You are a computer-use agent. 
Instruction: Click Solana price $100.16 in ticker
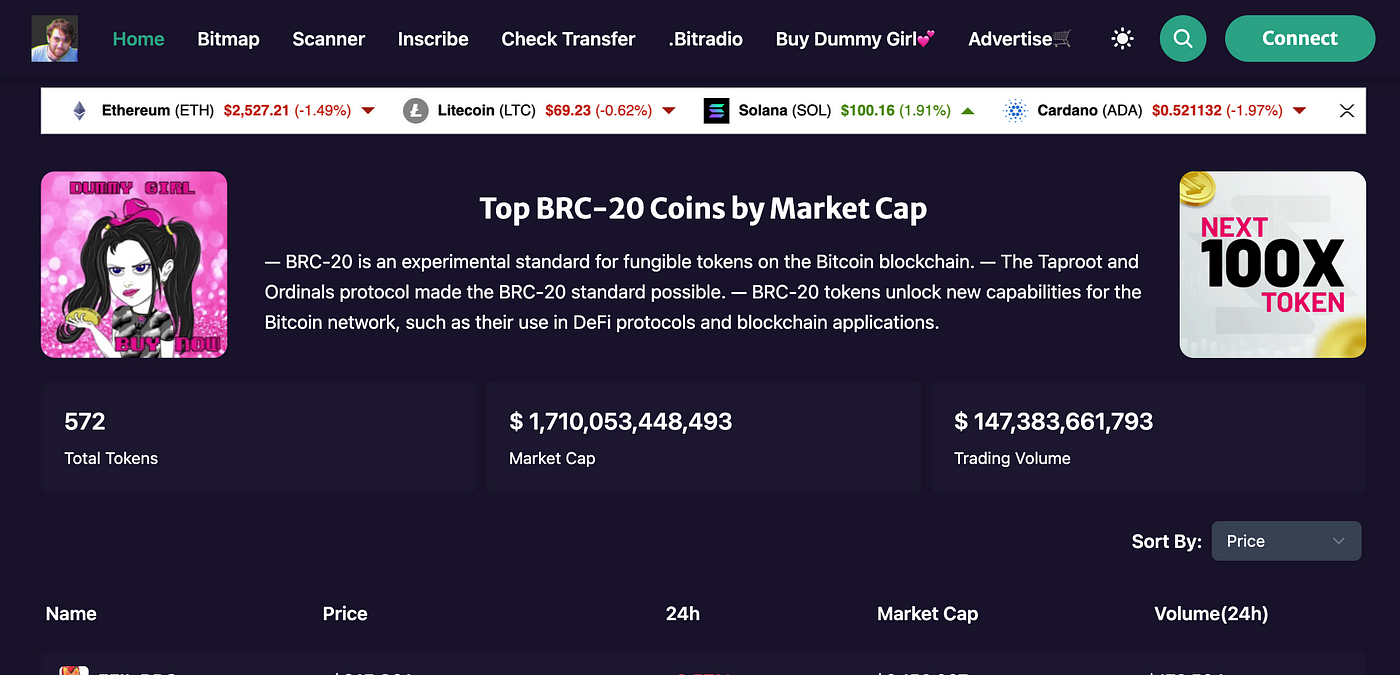pos(868,111)
